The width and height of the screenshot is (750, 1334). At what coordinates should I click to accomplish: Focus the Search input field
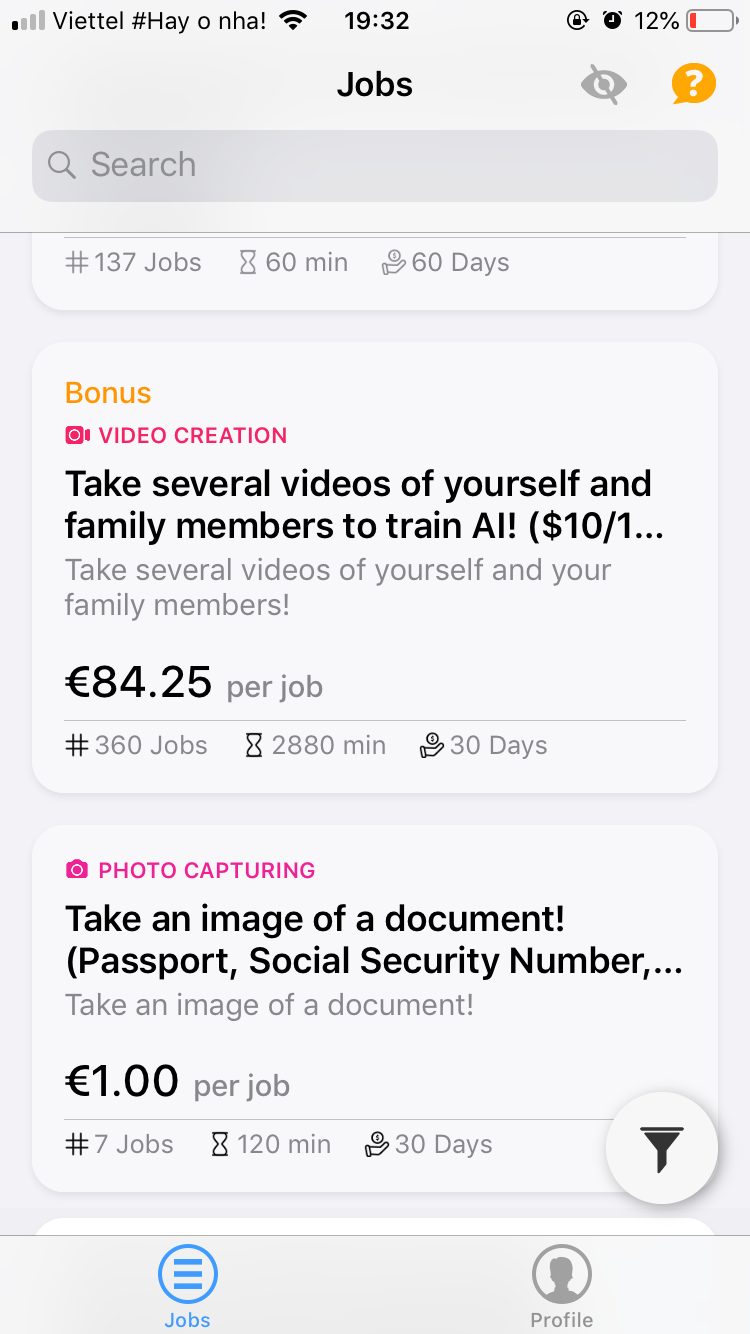[x=375, y=165]
